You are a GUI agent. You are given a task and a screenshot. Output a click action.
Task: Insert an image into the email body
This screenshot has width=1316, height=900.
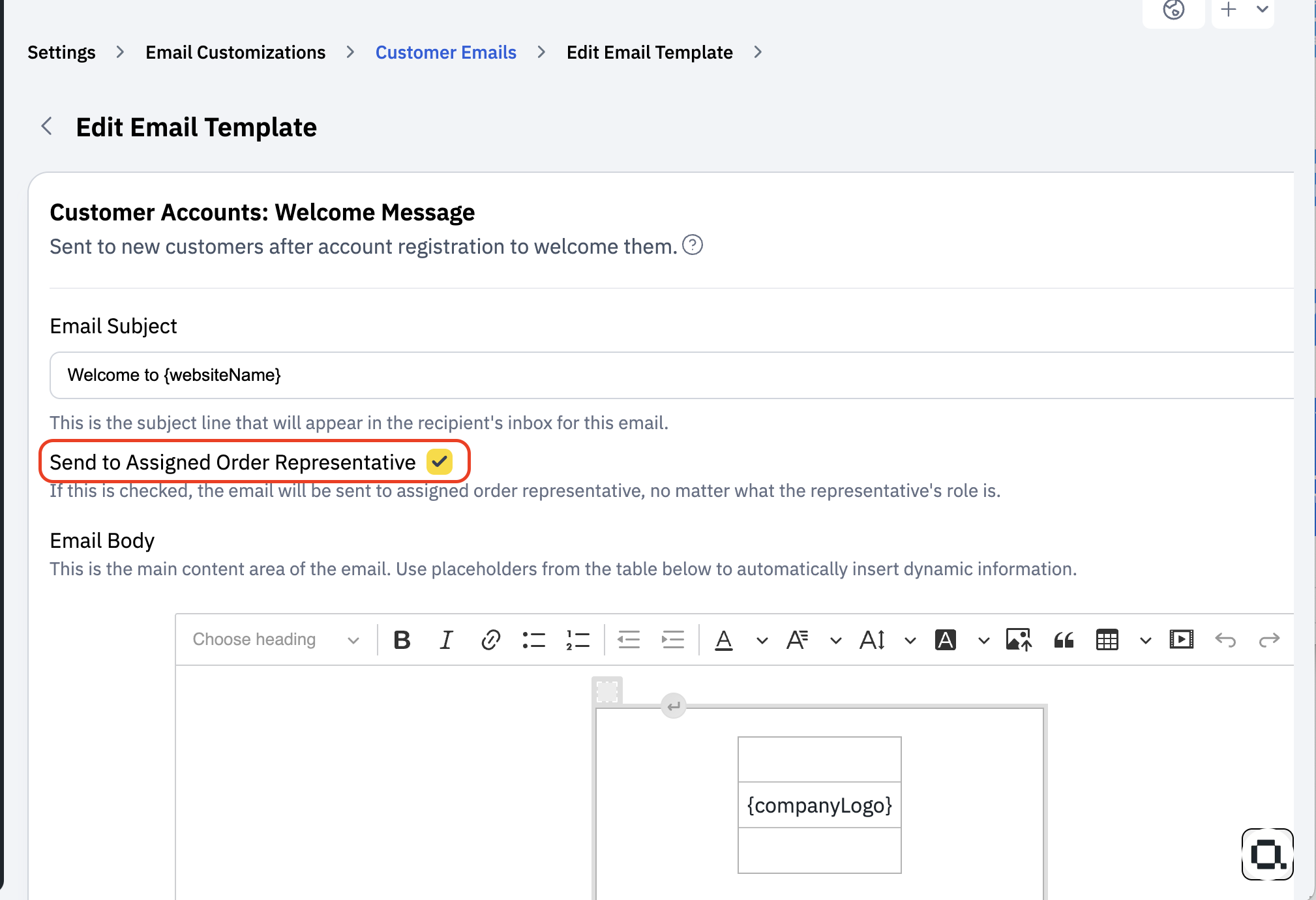coord(1019,640)
